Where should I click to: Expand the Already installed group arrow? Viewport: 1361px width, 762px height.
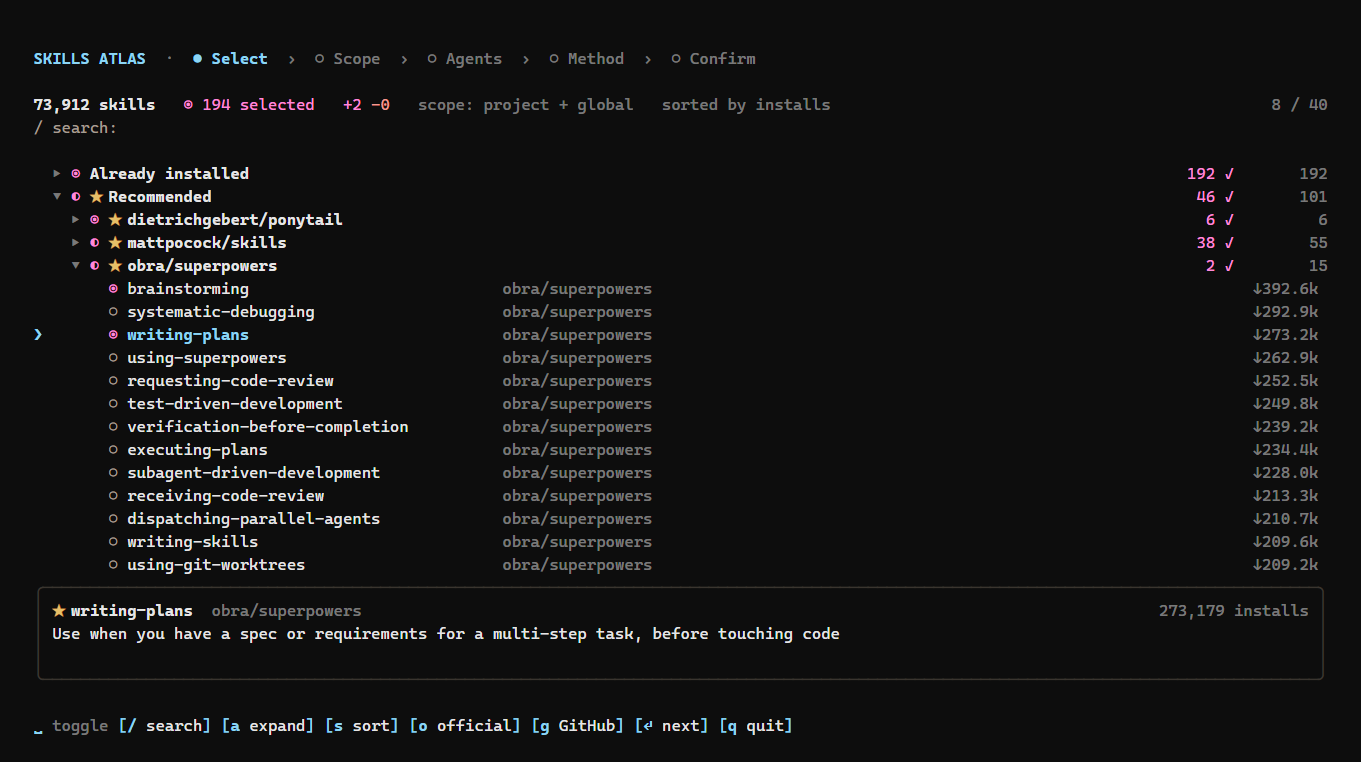57,174
